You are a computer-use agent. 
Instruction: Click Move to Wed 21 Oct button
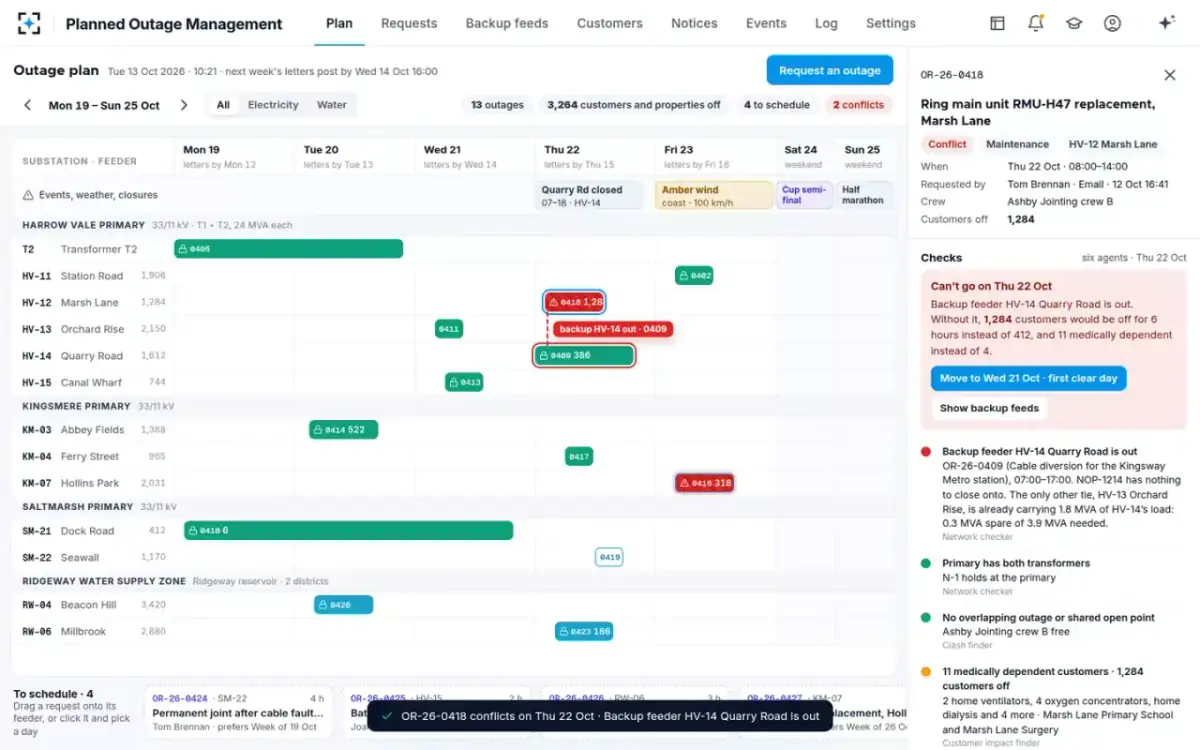click(x=1029, y=379)
